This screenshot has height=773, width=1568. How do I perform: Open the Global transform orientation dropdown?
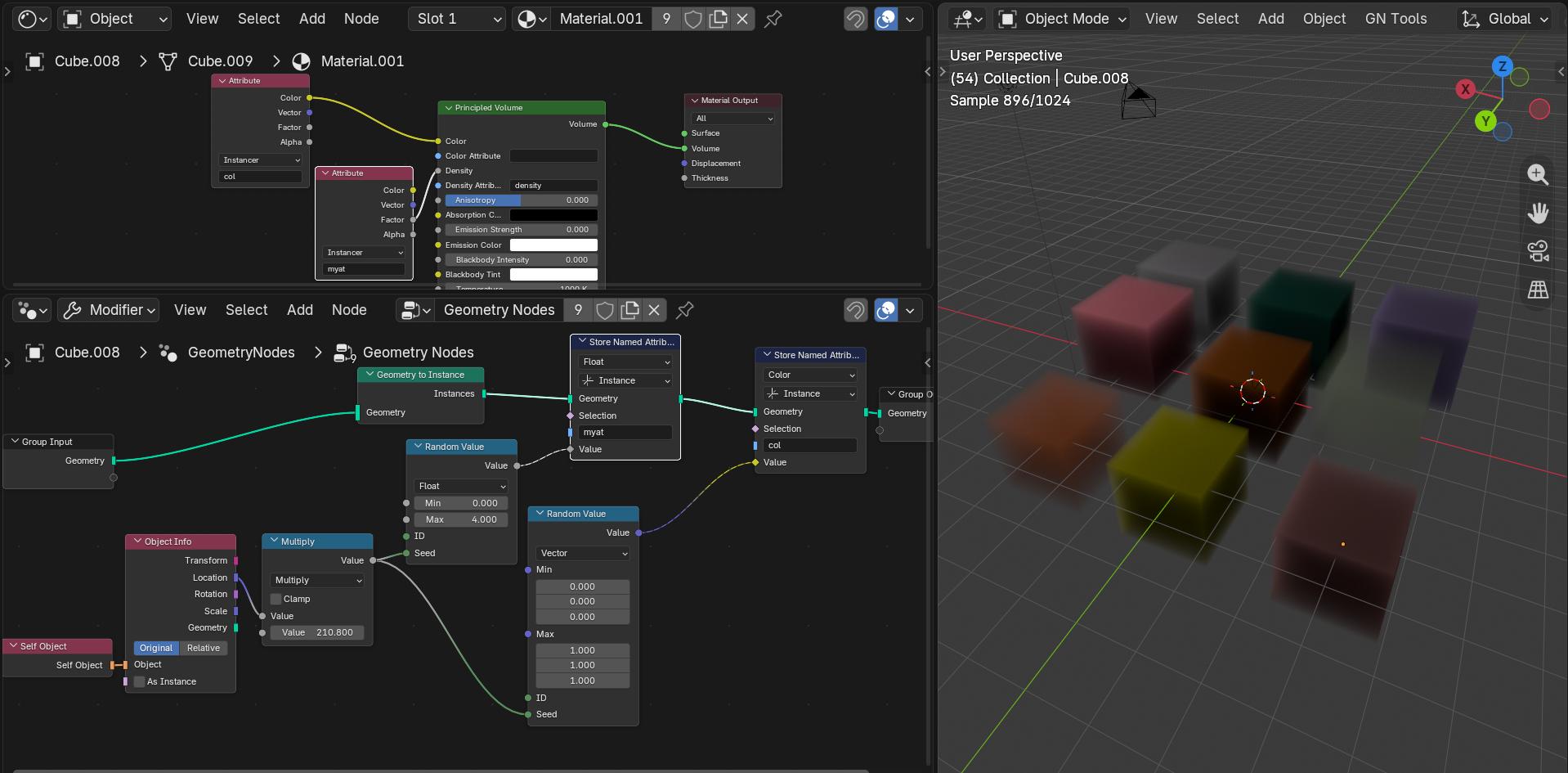(x=1504, y=19)
